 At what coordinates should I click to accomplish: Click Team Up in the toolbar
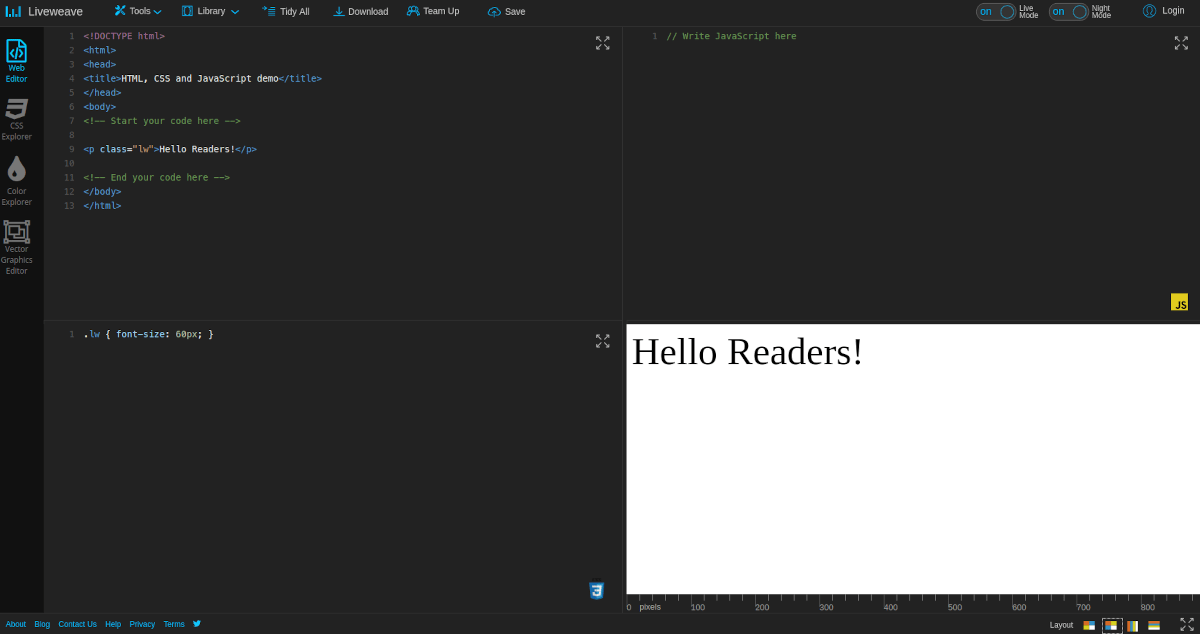[x=433, y=11]
